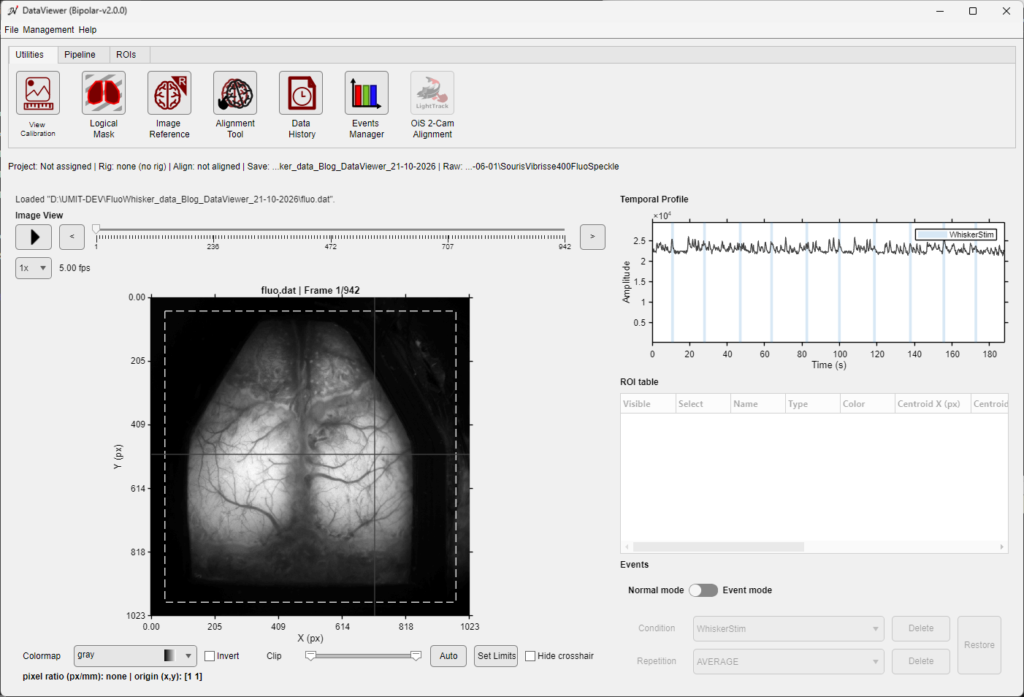This screenshot has width=1024, height=697.
Task: Click the Loaded fluo.dat path message
Action: tap(175, 199)
